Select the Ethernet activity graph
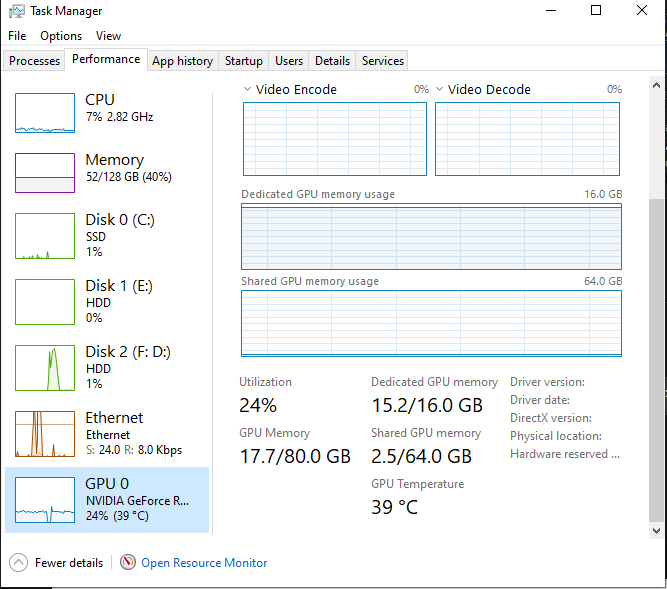The height and width of the screenshot is (589, 667). [x=45, y=433]
